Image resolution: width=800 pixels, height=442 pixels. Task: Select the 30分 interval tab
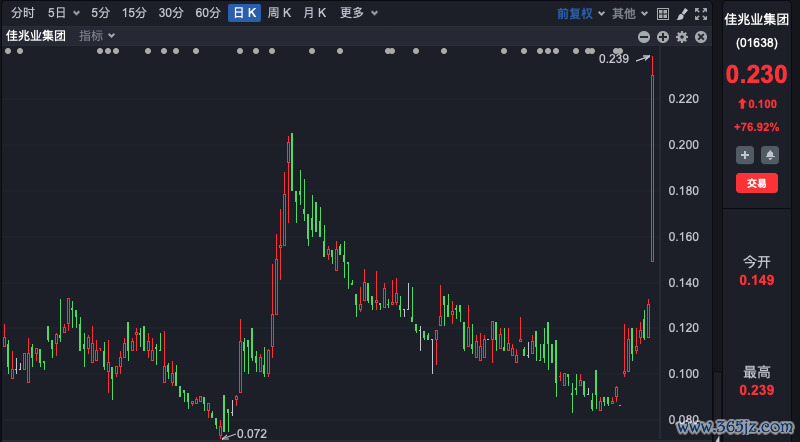[x=171, y=13]
